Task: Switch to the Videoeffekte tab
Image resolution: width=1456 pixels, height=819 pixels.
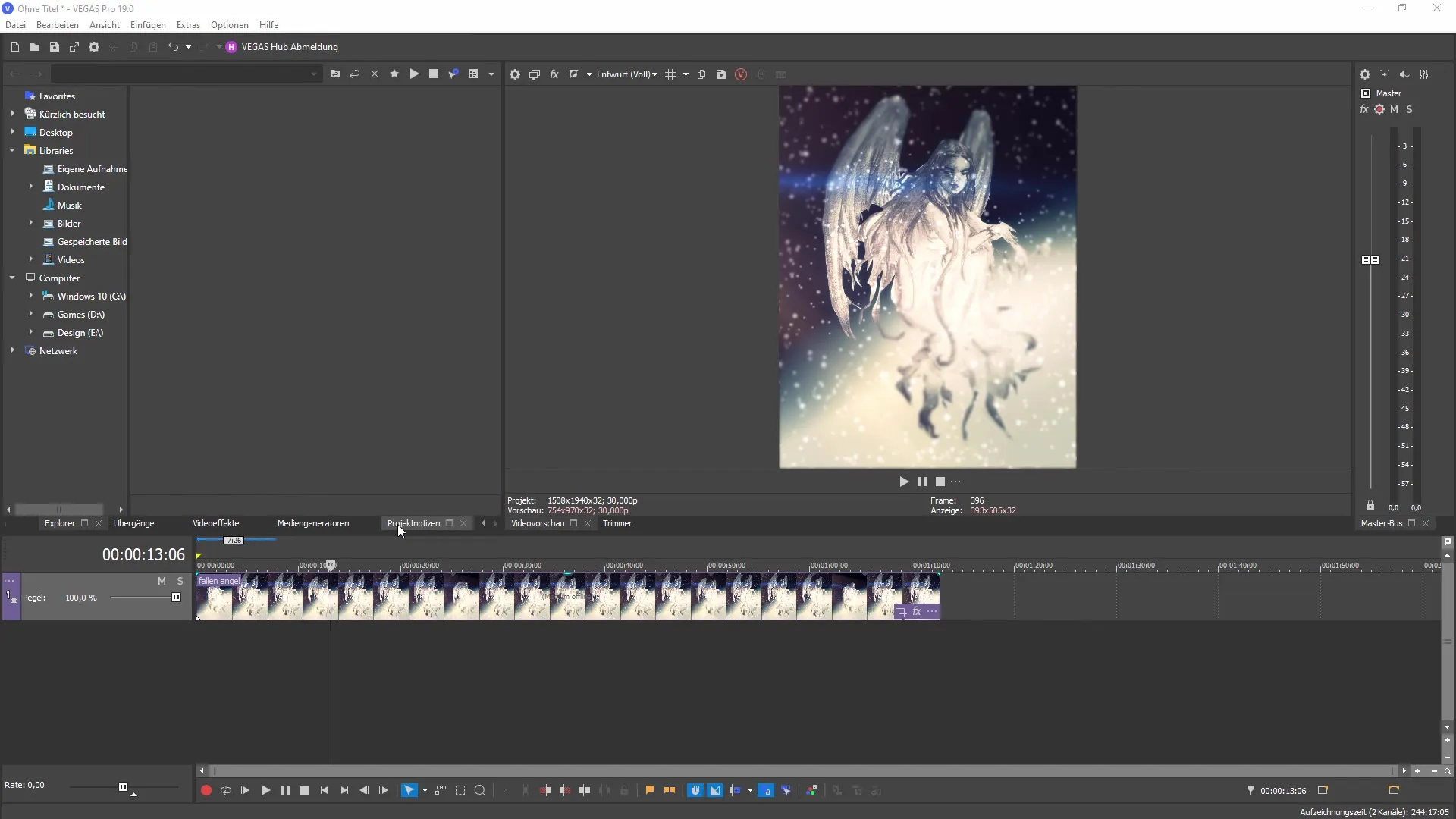Action: tap(215, 523)
